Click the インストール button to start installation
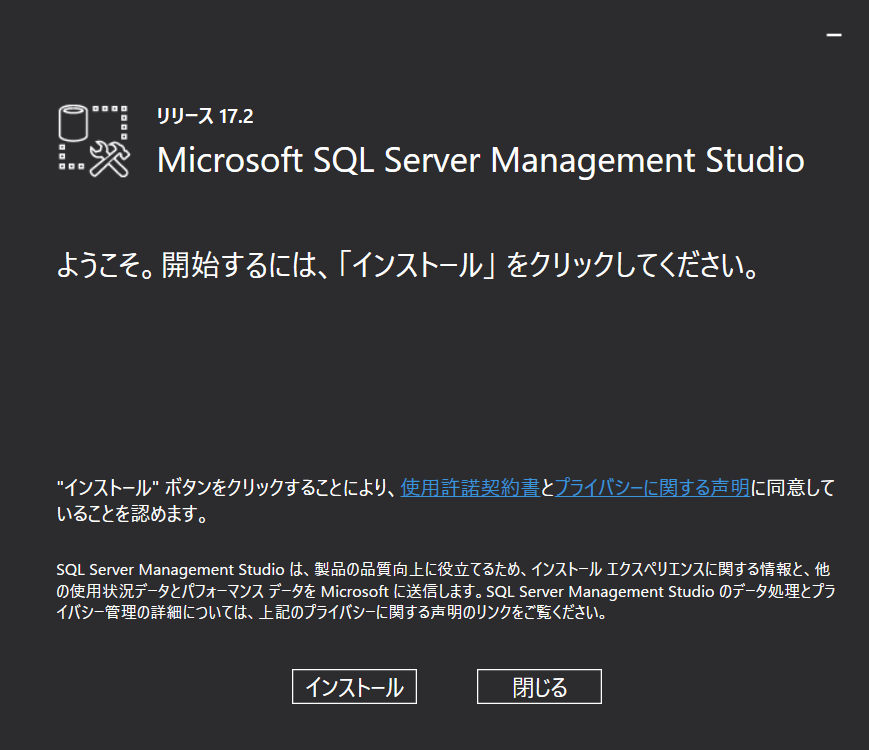 (354, 686)
